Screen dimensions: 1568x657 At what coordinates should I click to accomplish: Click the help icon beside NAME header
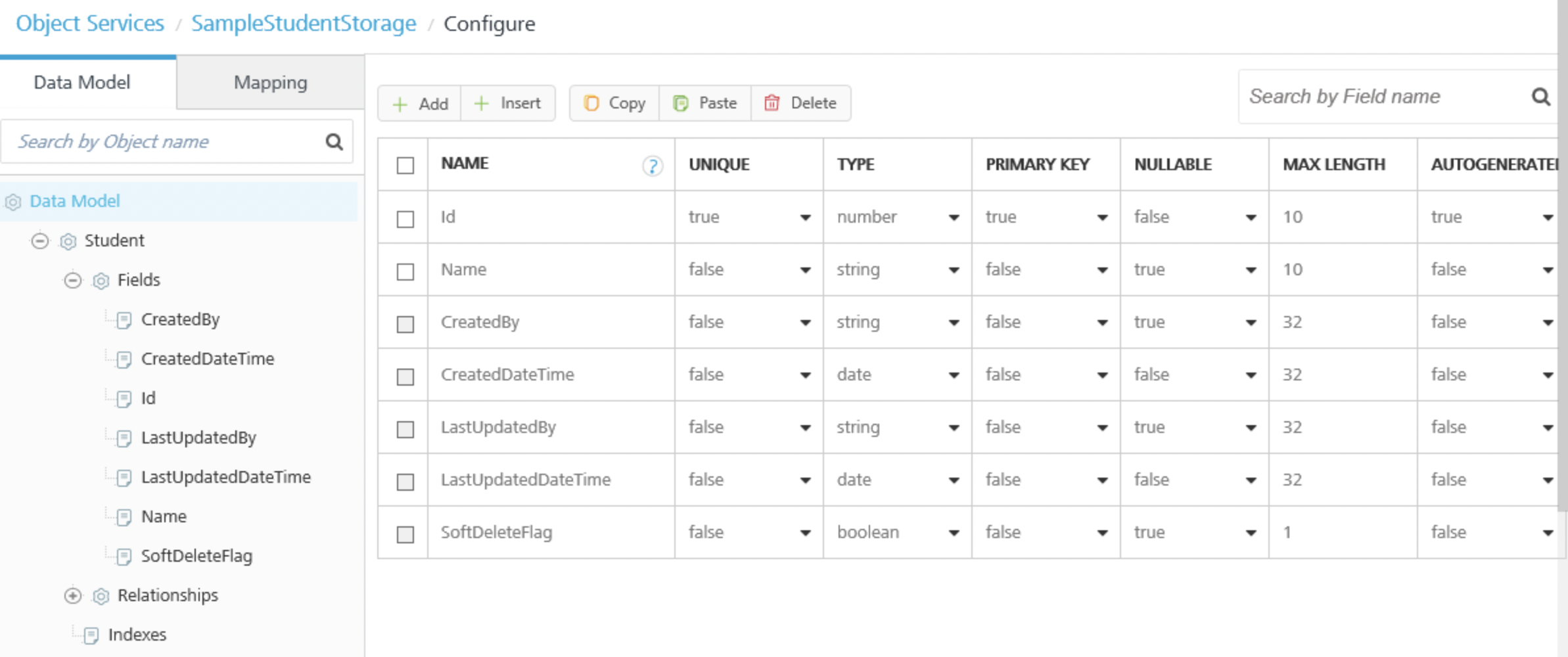[652, 166]
